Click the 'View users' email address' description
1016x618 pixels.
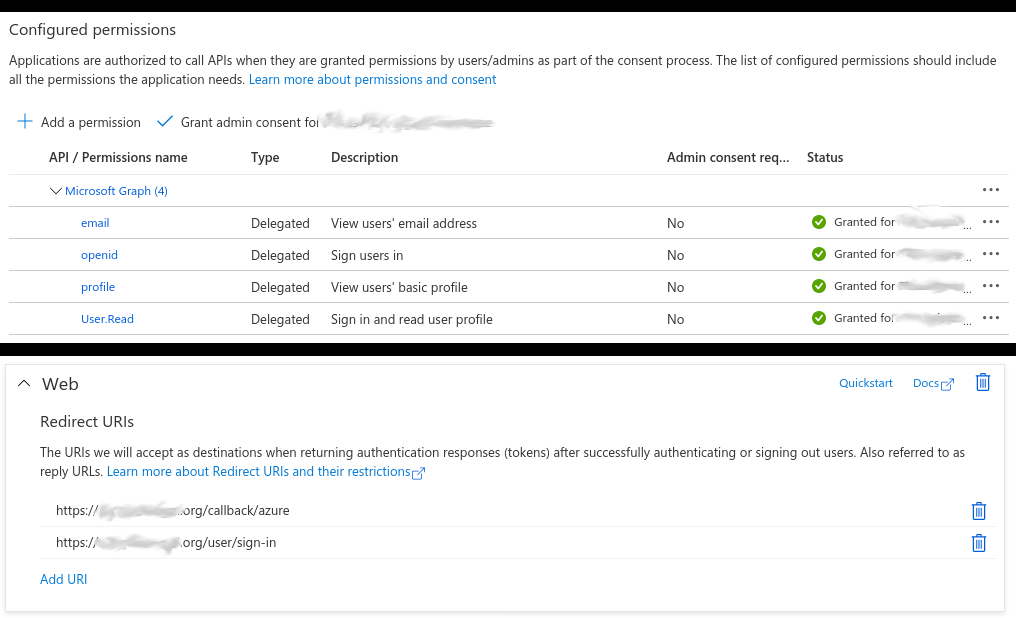point(404,223)
